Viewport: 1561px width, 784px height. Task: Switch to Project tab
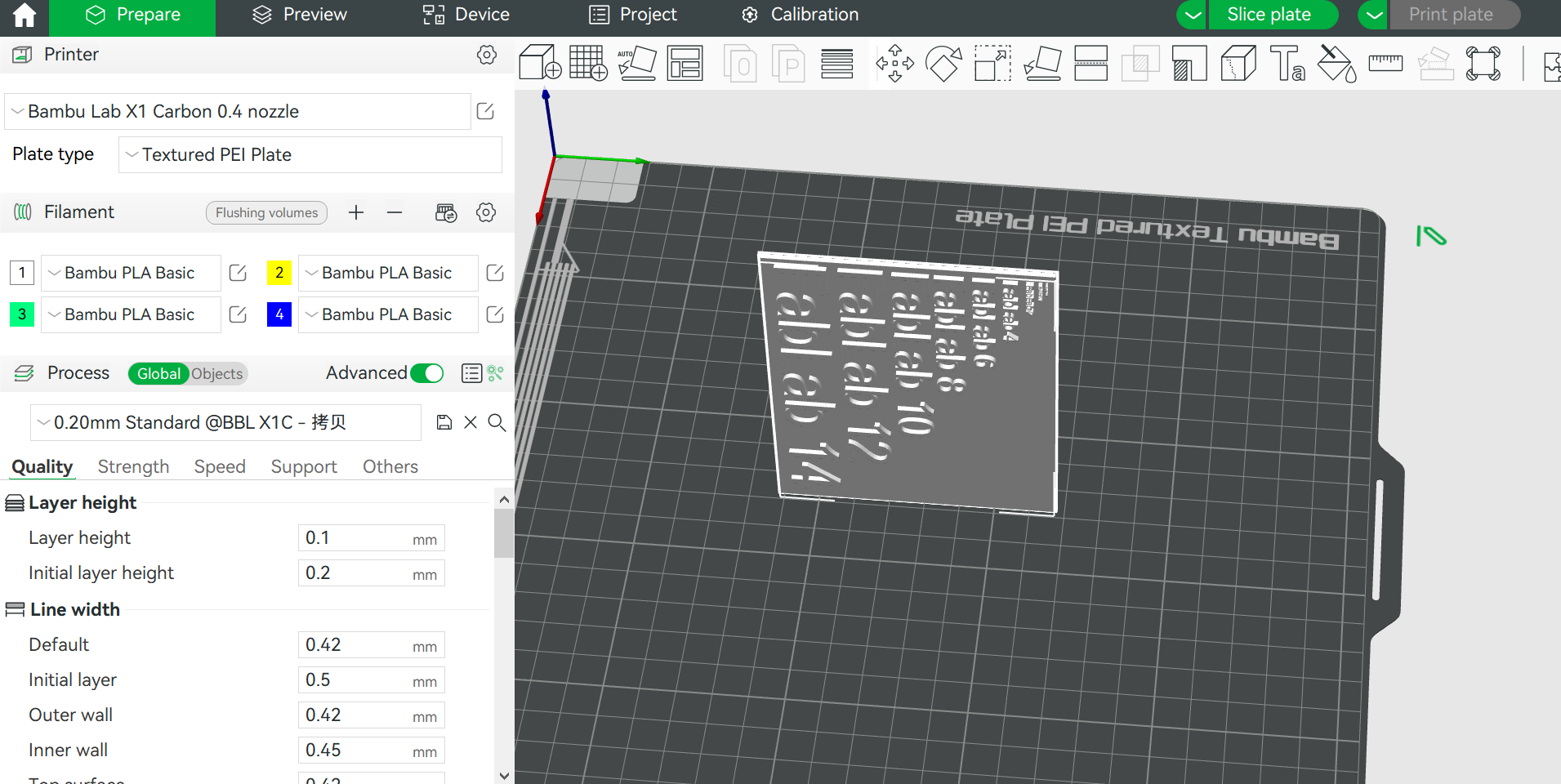[633, 15]
